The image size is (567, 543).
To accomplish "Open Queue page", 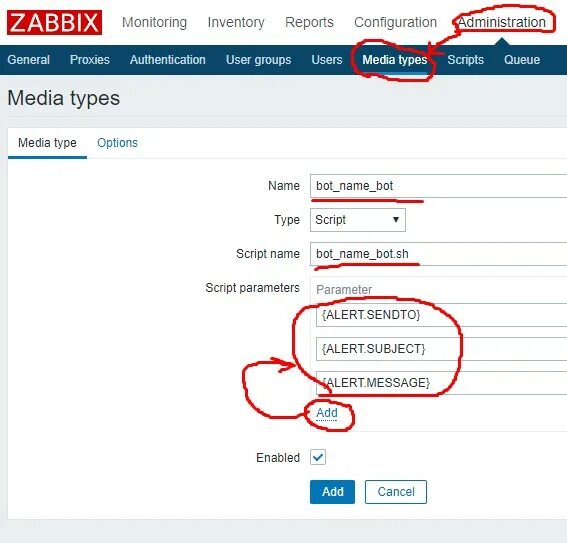I will (x=522, y=60).
